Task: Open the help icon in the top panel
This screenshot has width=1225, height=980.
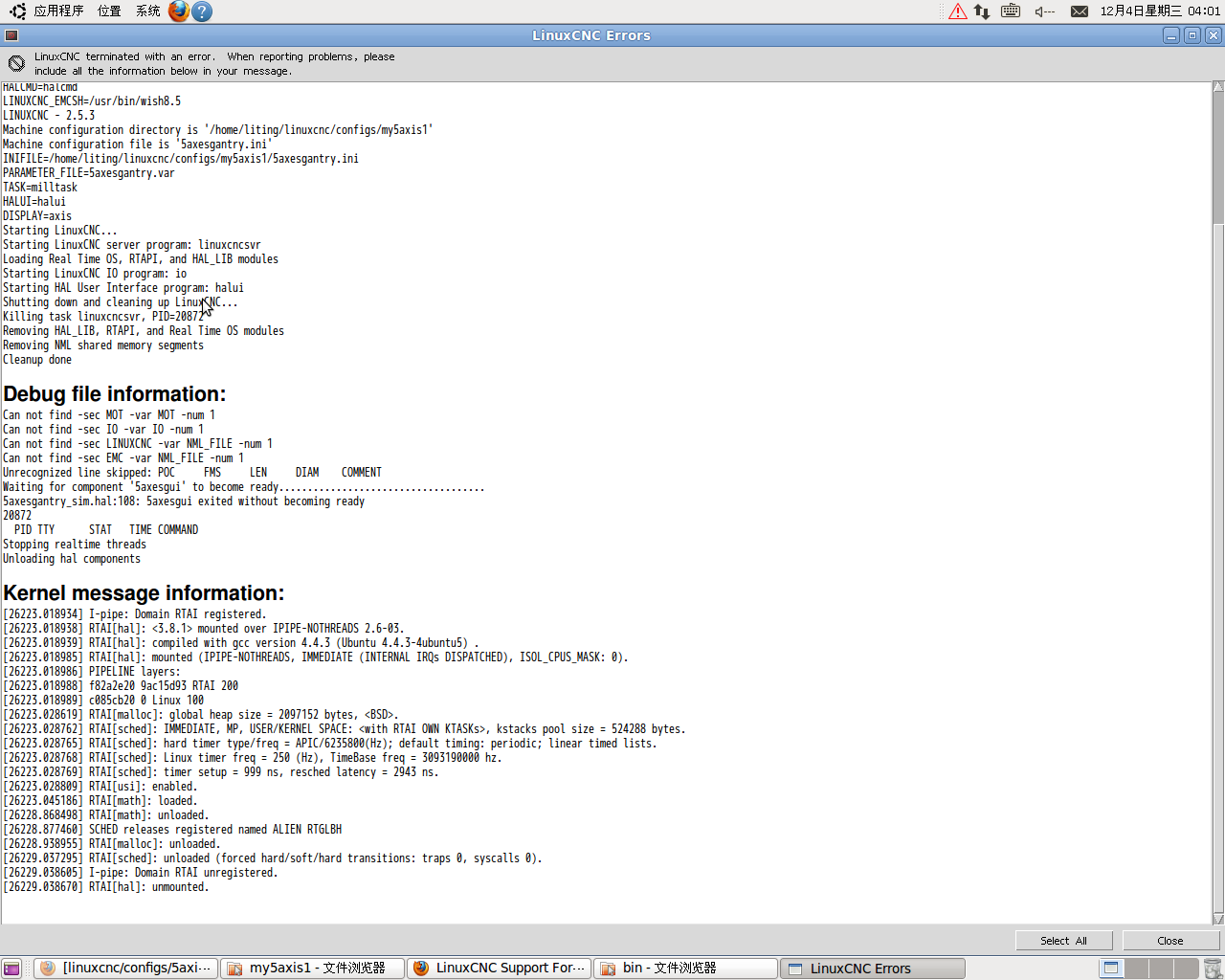Action: click(x=202, y=11)
